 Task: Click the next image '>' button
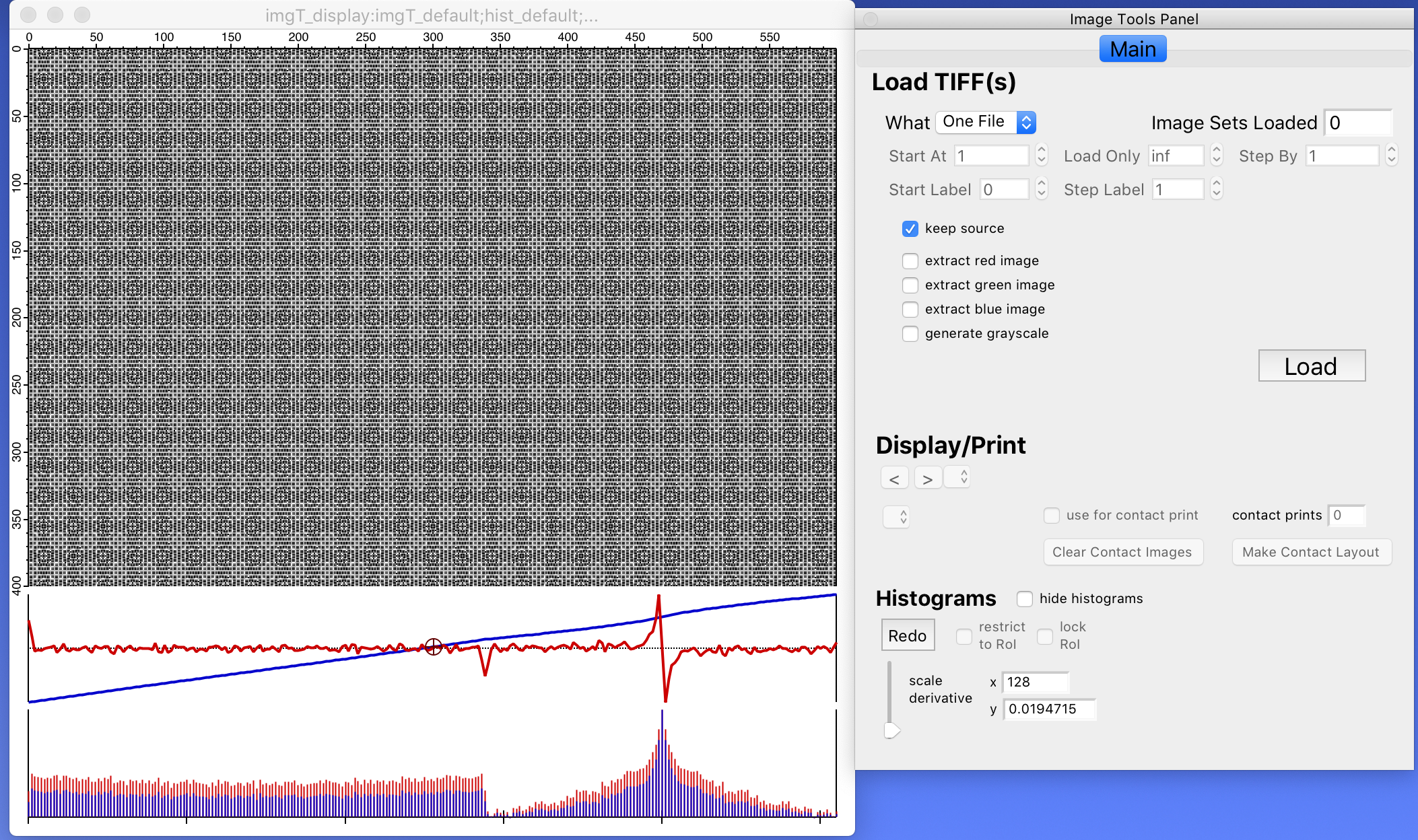tap(927, 479)
